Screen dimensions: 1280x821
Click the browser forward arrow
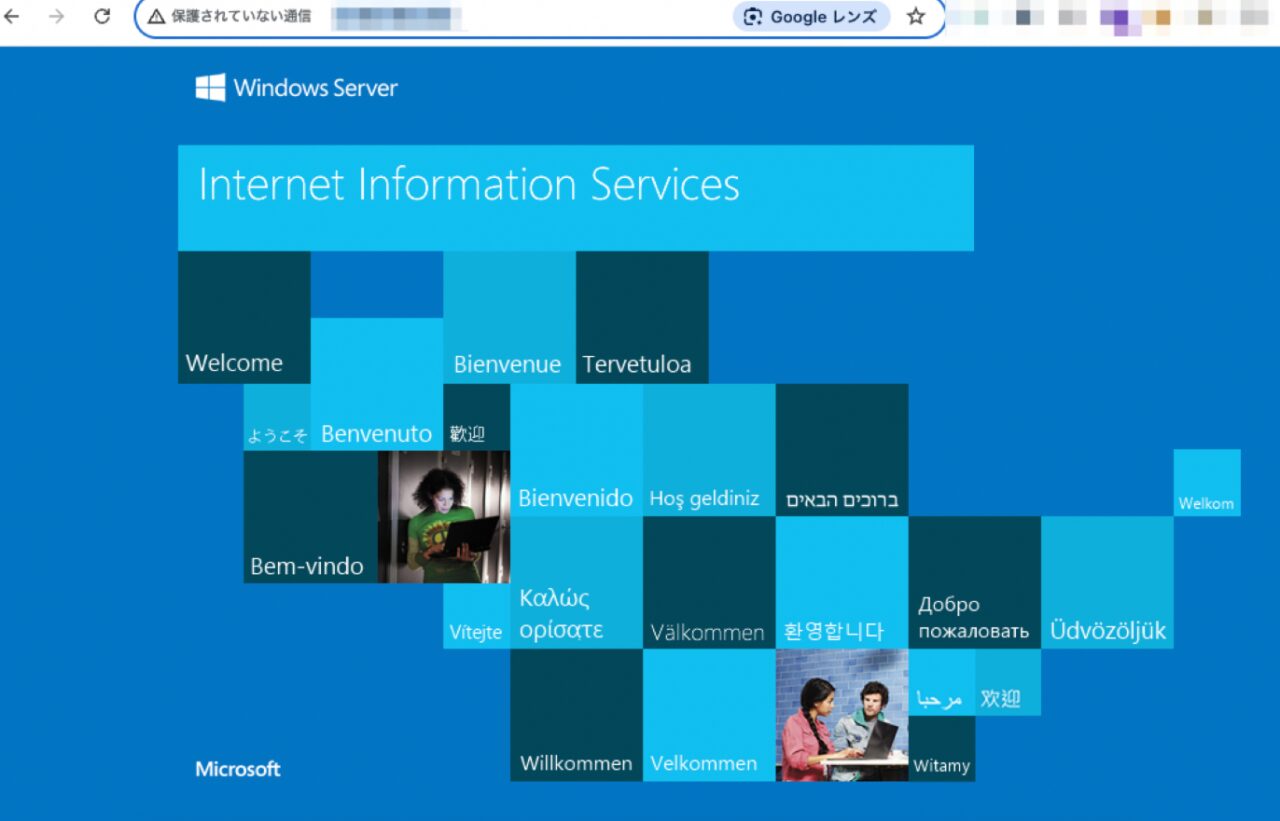tap(57, 16)
